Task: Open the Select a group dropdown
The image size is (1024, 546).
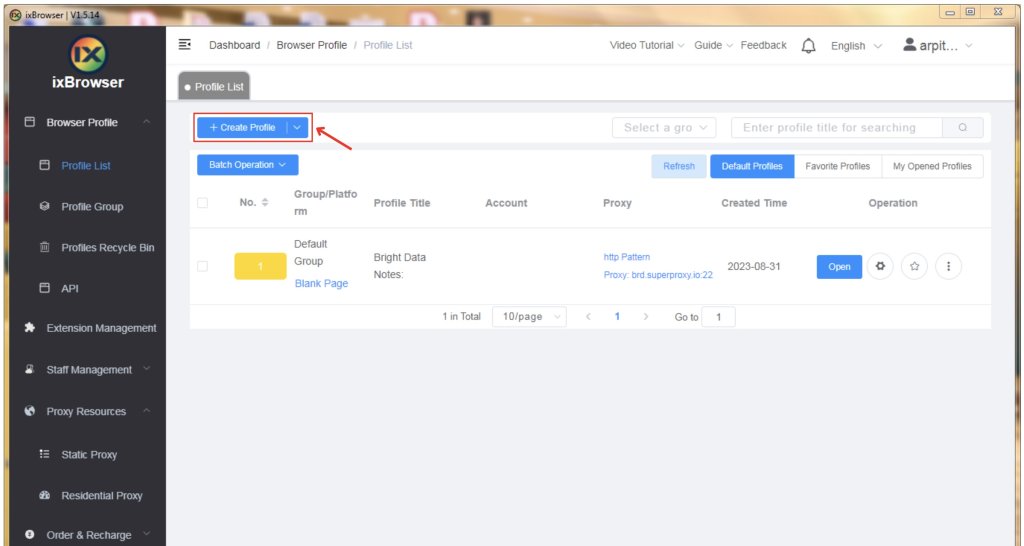Action: [664, 128]
